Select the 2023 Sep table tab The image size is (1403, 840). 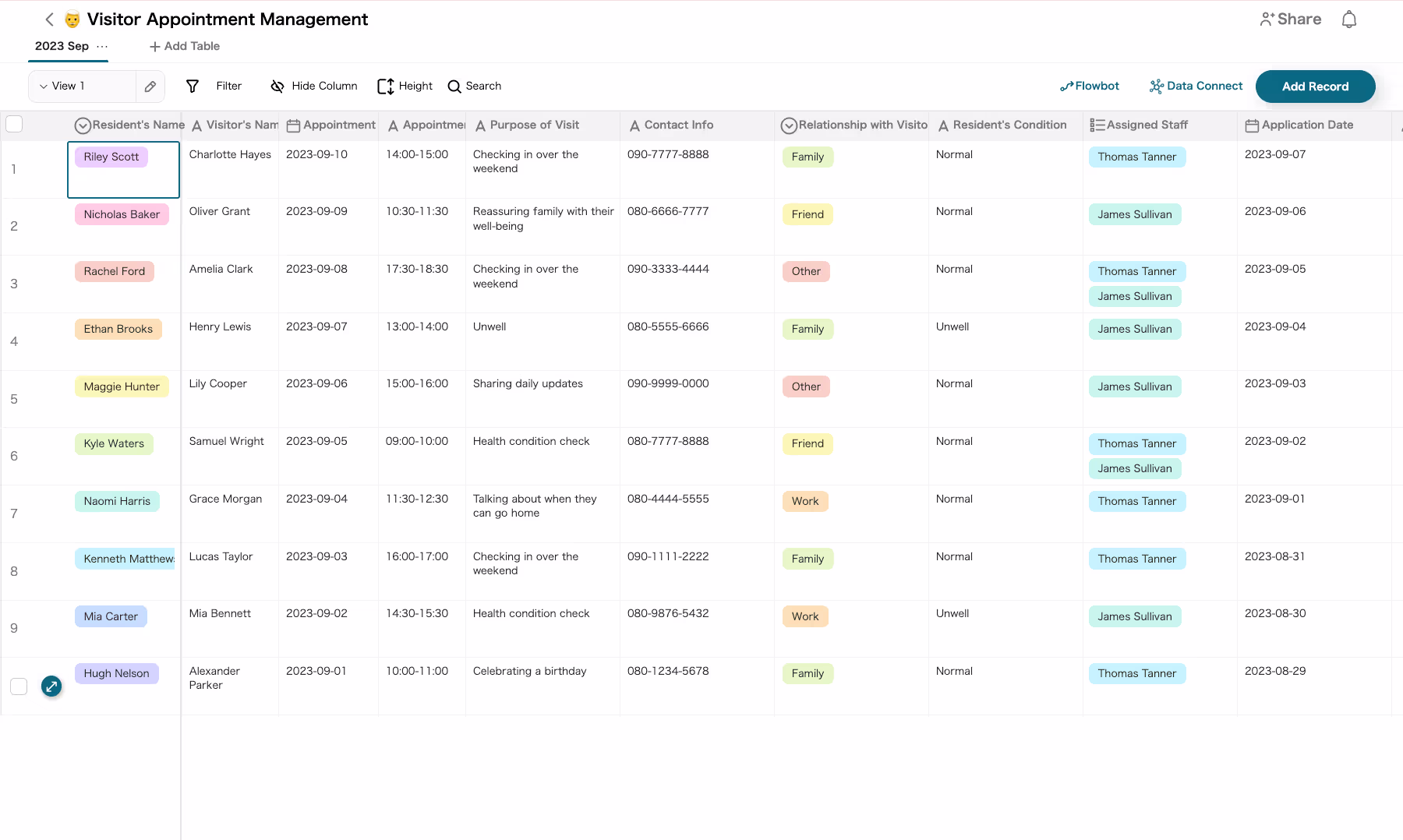[x=62, y=46]
